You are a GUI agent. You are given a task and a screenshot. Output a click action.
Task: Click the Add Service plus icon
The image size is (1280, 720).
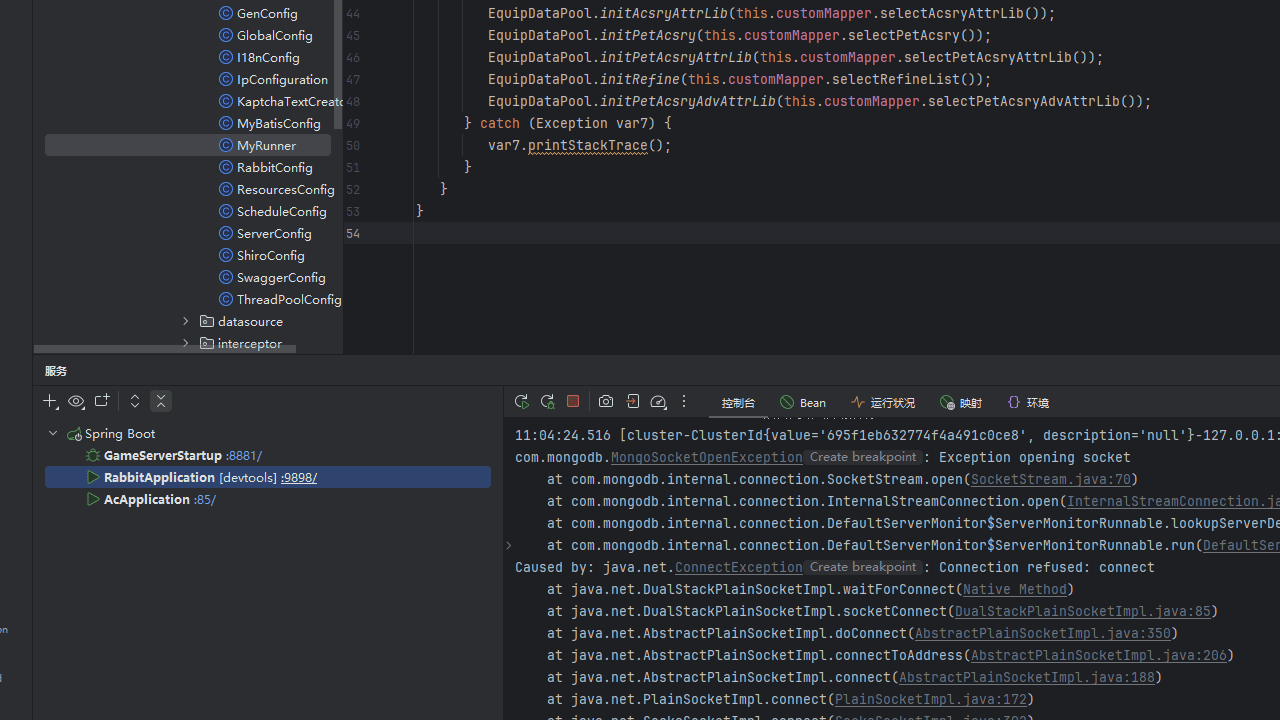[50, 401]
